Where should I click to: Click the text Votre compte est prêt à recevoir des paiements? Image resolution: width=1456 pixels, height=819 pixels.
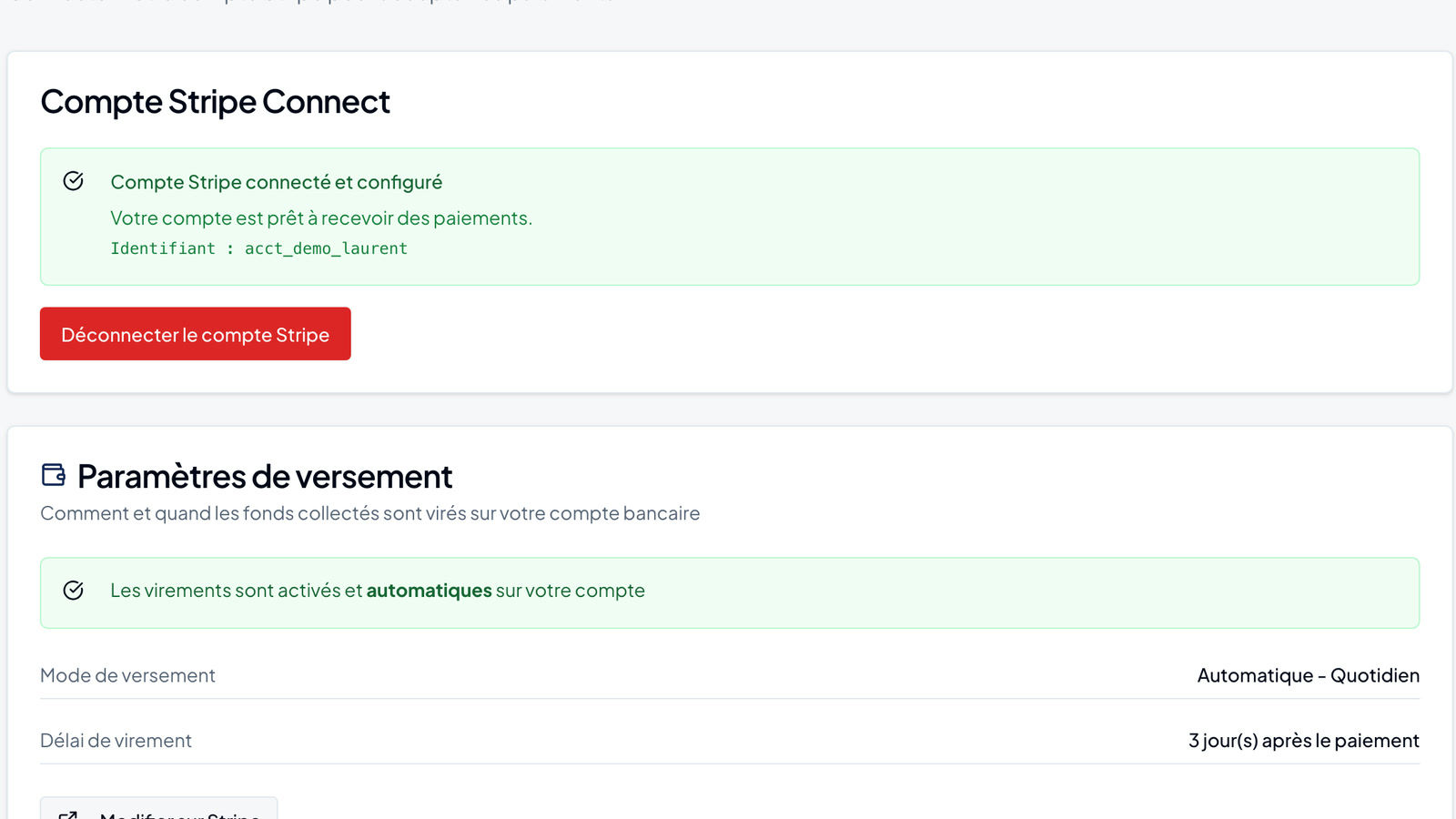click(x=321, y=218)
